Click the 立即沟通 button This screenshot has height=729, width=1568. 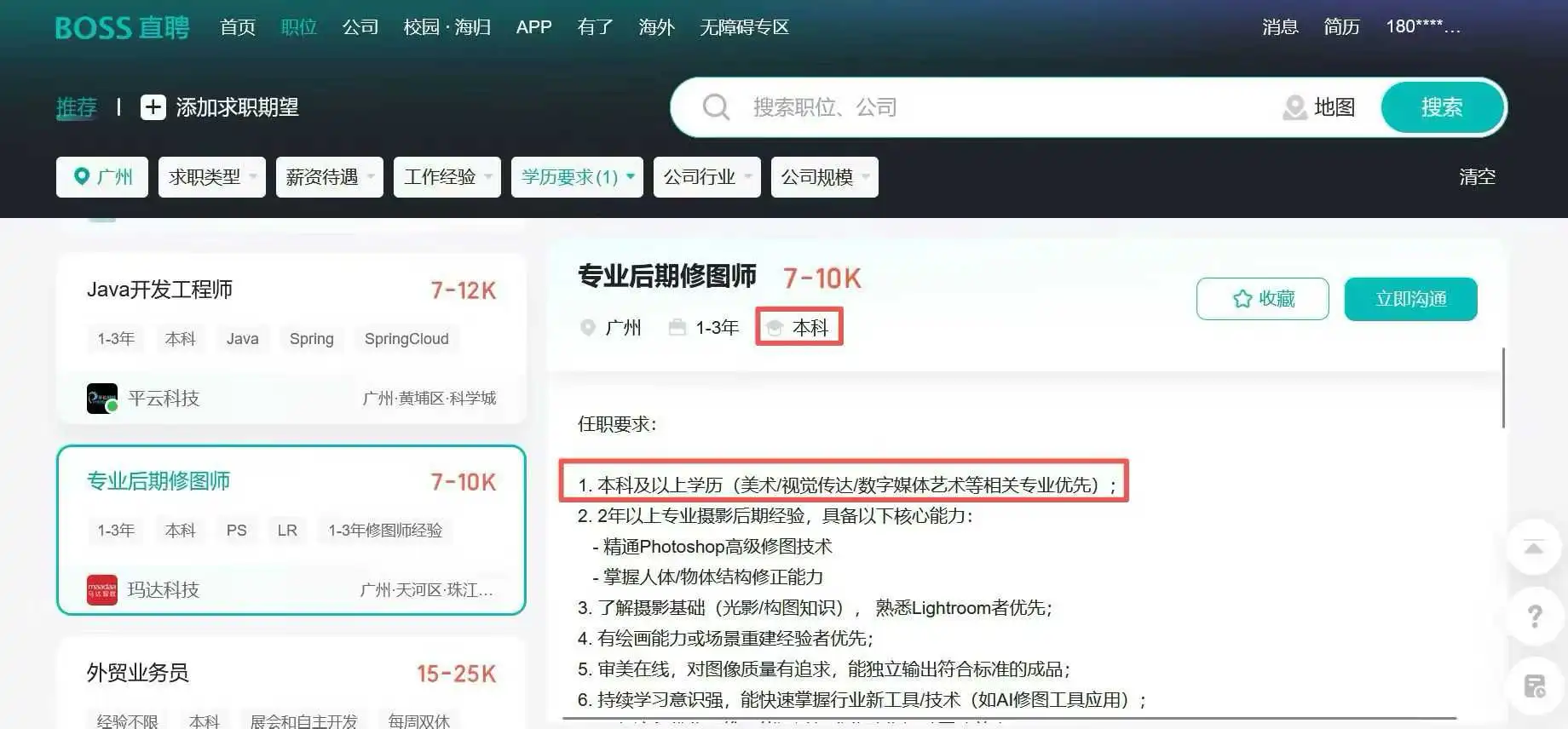point(1411,299)
